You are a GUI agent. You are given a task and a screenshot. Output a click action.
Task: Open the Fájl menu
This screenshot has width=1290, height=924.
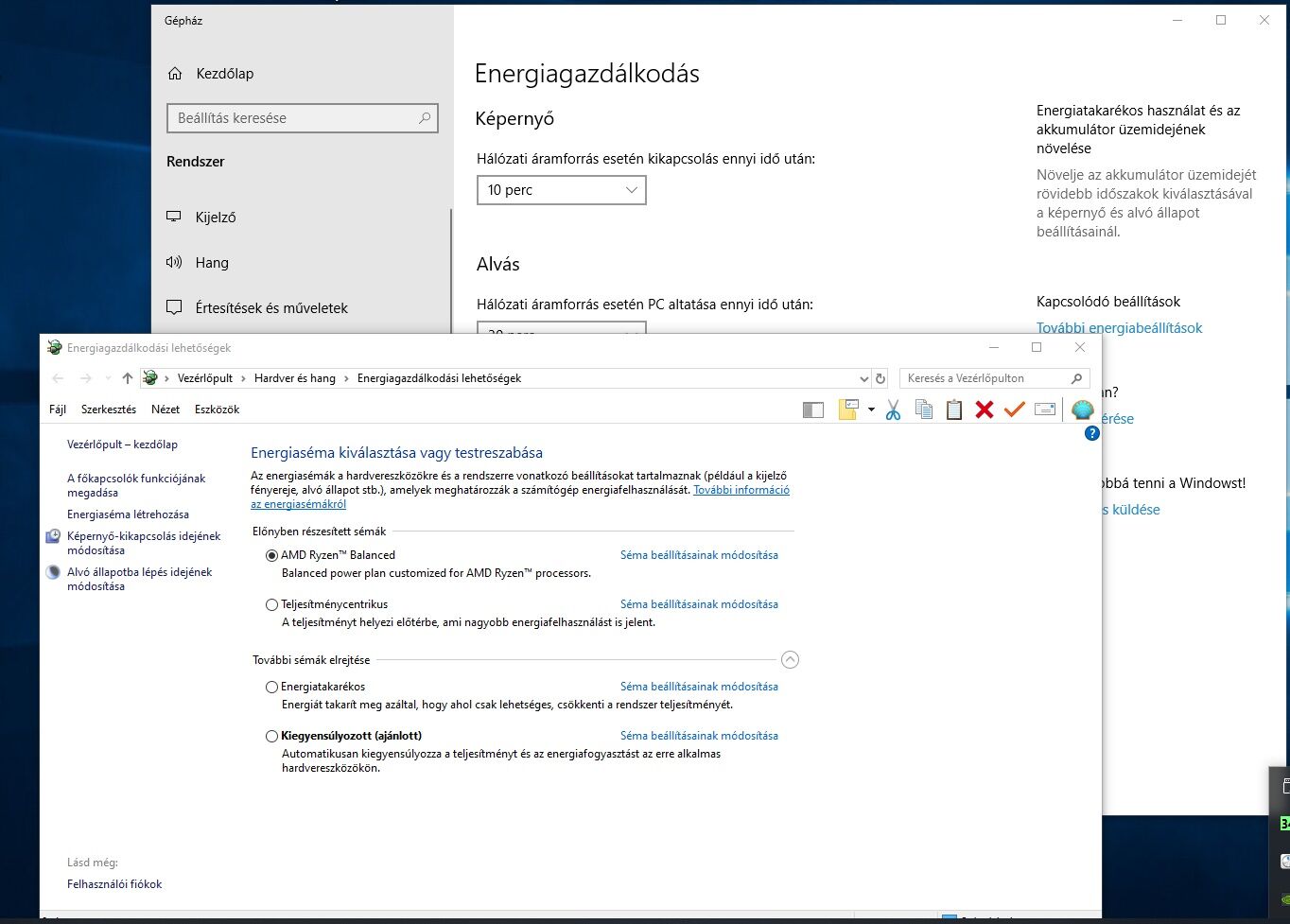pos(58,410)
